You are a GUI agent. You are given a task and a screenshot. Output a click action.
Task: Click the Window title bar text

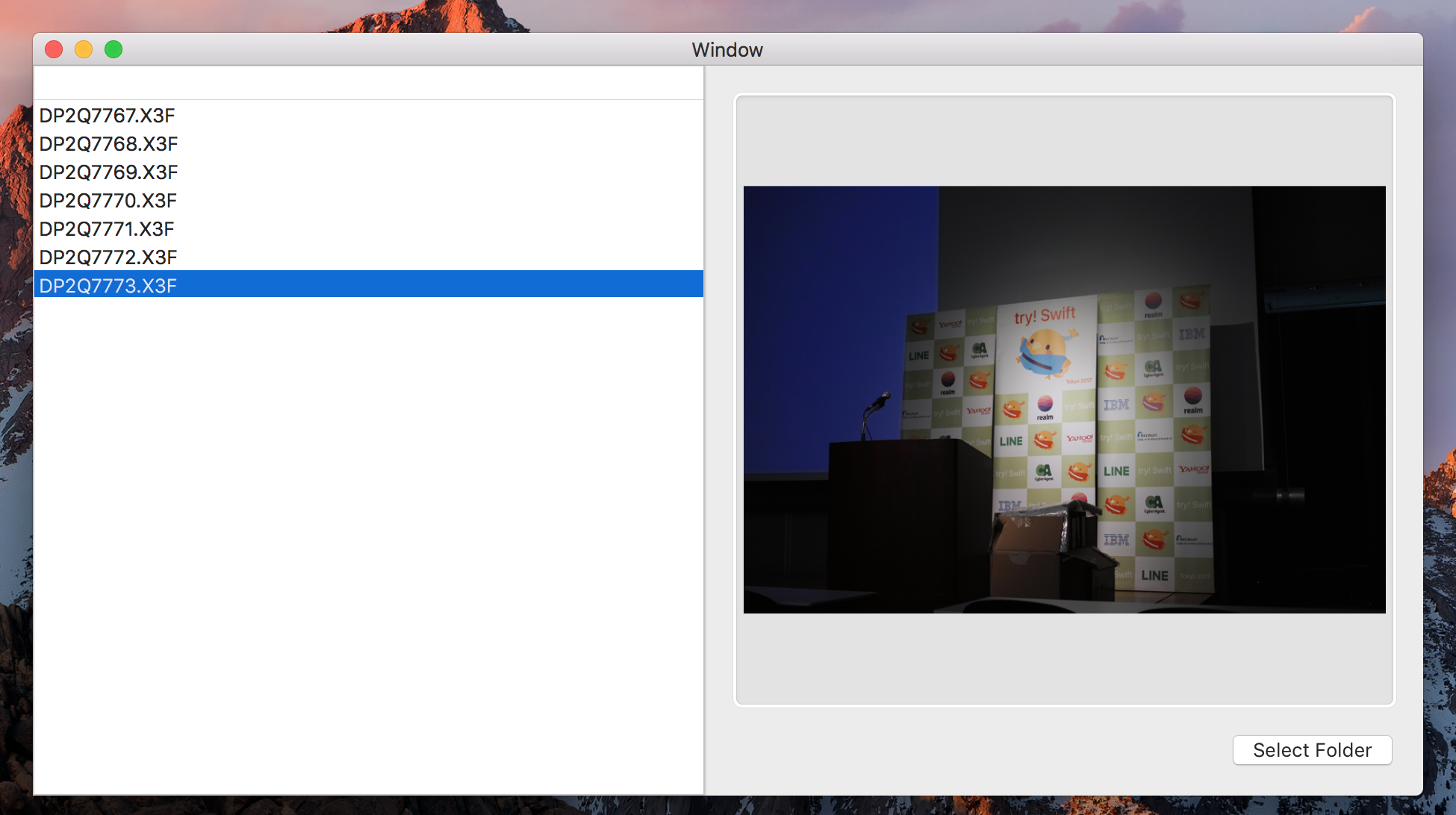click(x=727, y=50)
